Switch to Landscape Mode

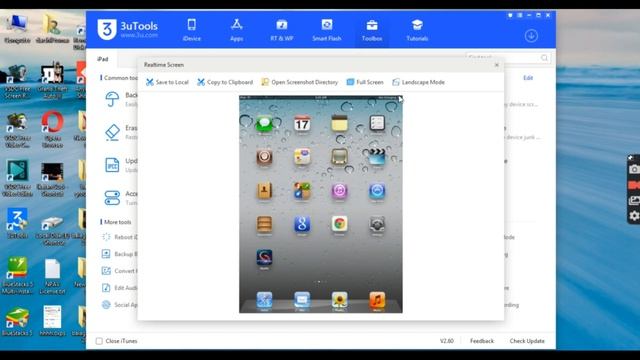tap(418, 82)
